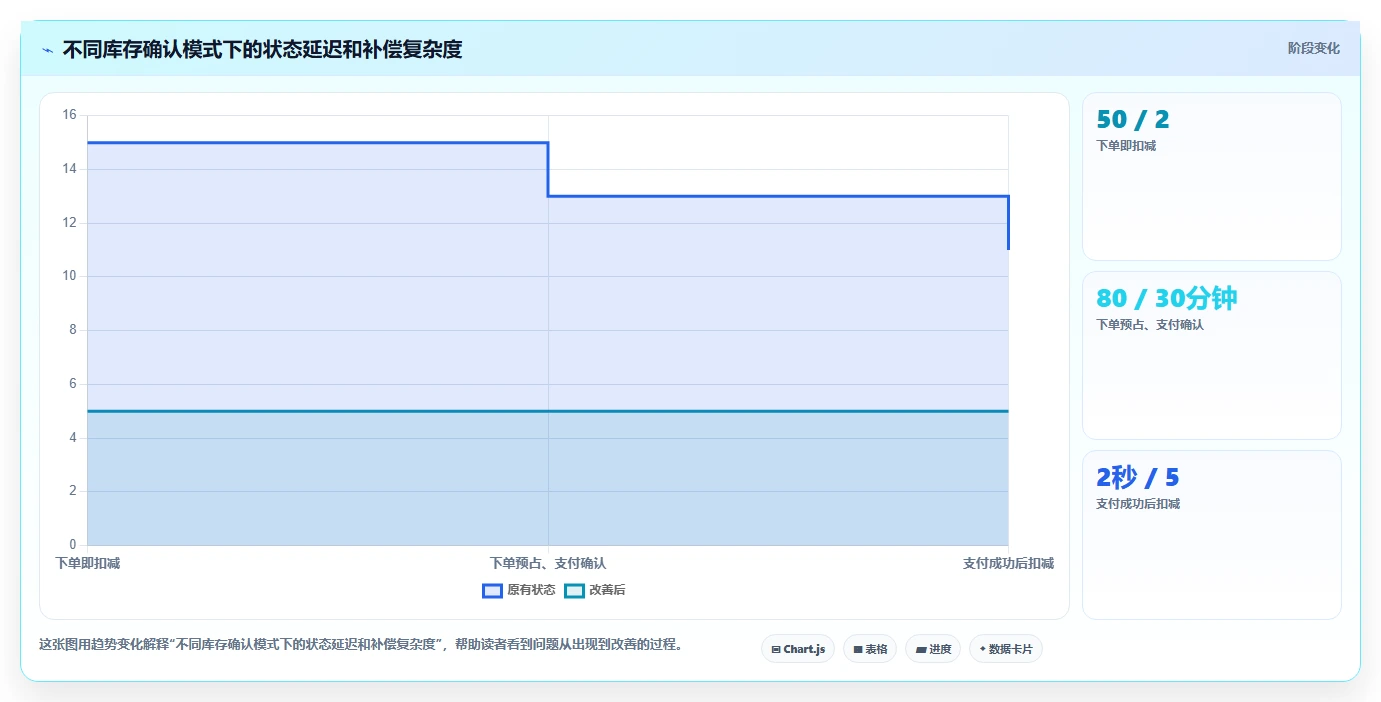Open the 2秒 / 5 支付成功后扣减 card
Viewport: 1381px width, 702px height.
pyautogui.click(x=1212, y=535)
